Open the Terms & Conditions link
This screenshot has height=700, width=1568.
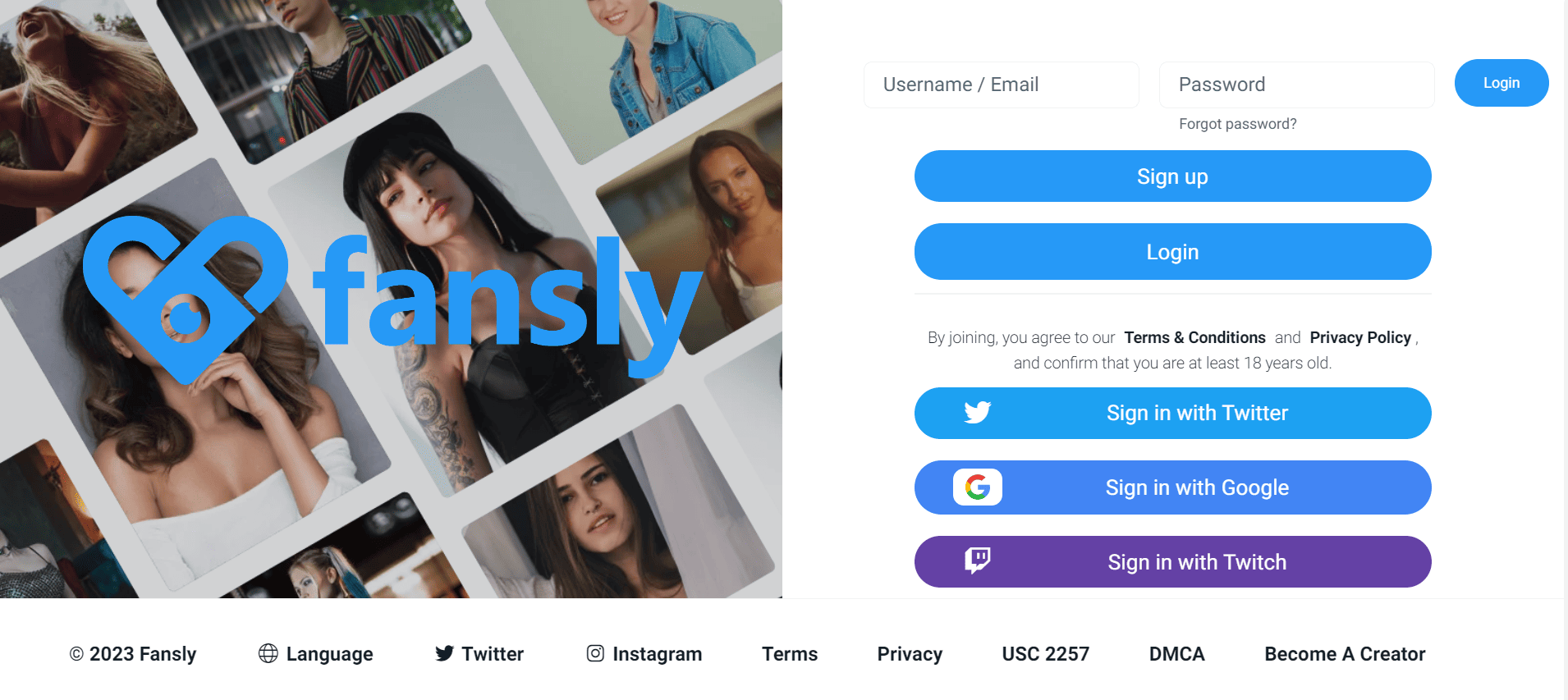tap(1194, 337)
